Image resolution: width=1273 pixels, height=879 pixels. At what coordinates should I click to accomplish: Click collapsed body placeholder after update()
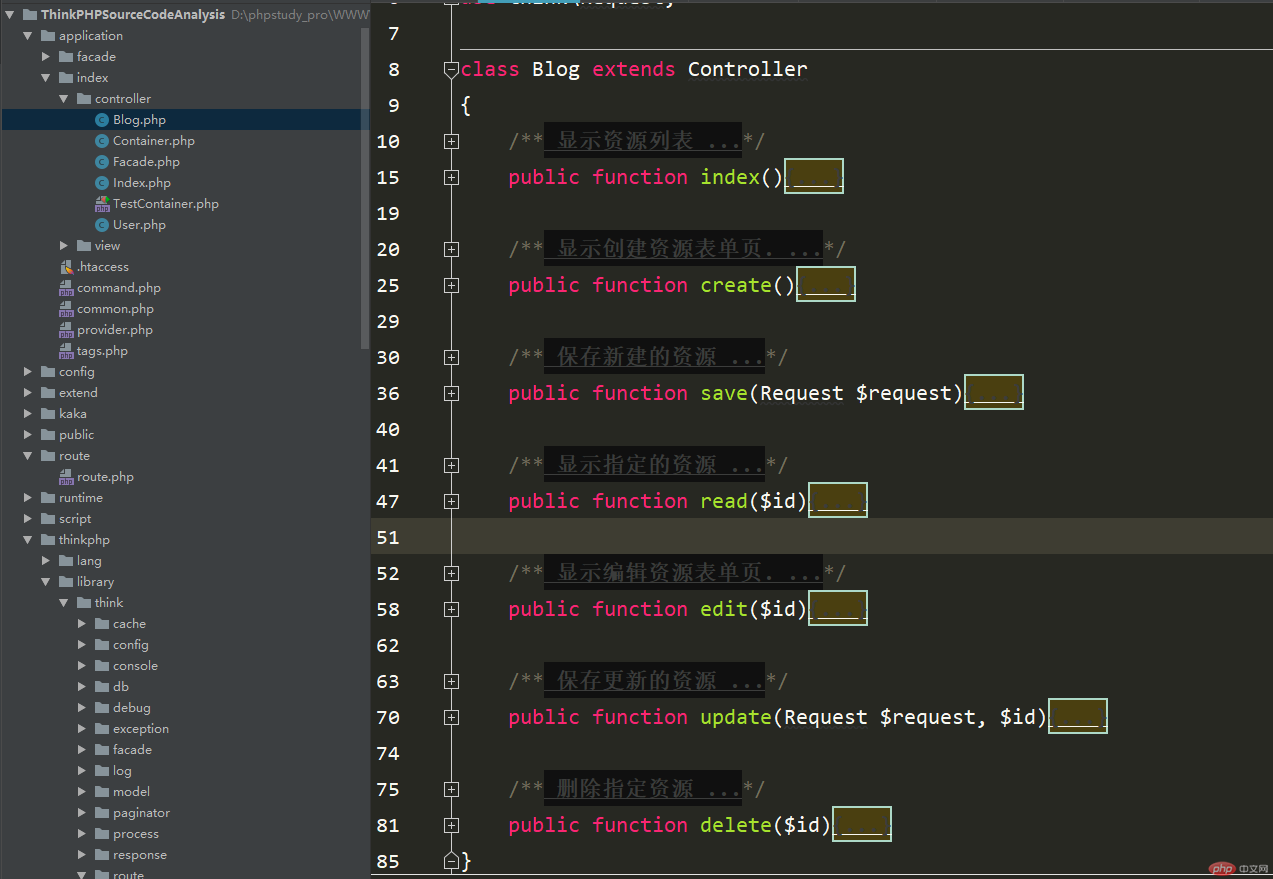(1078, 717)
